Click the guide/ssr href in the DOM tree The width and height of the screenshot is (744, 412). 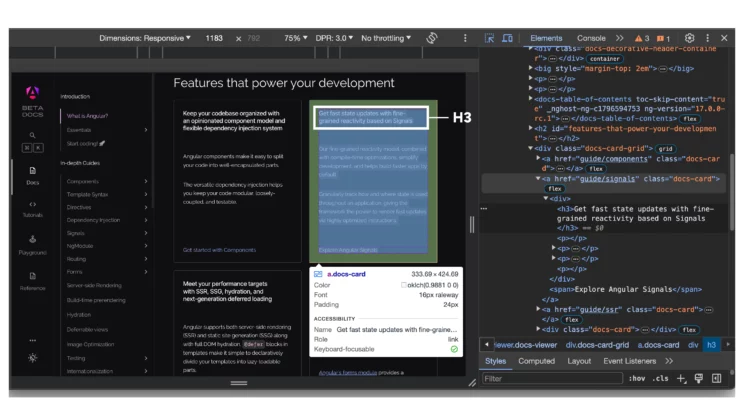599,309
